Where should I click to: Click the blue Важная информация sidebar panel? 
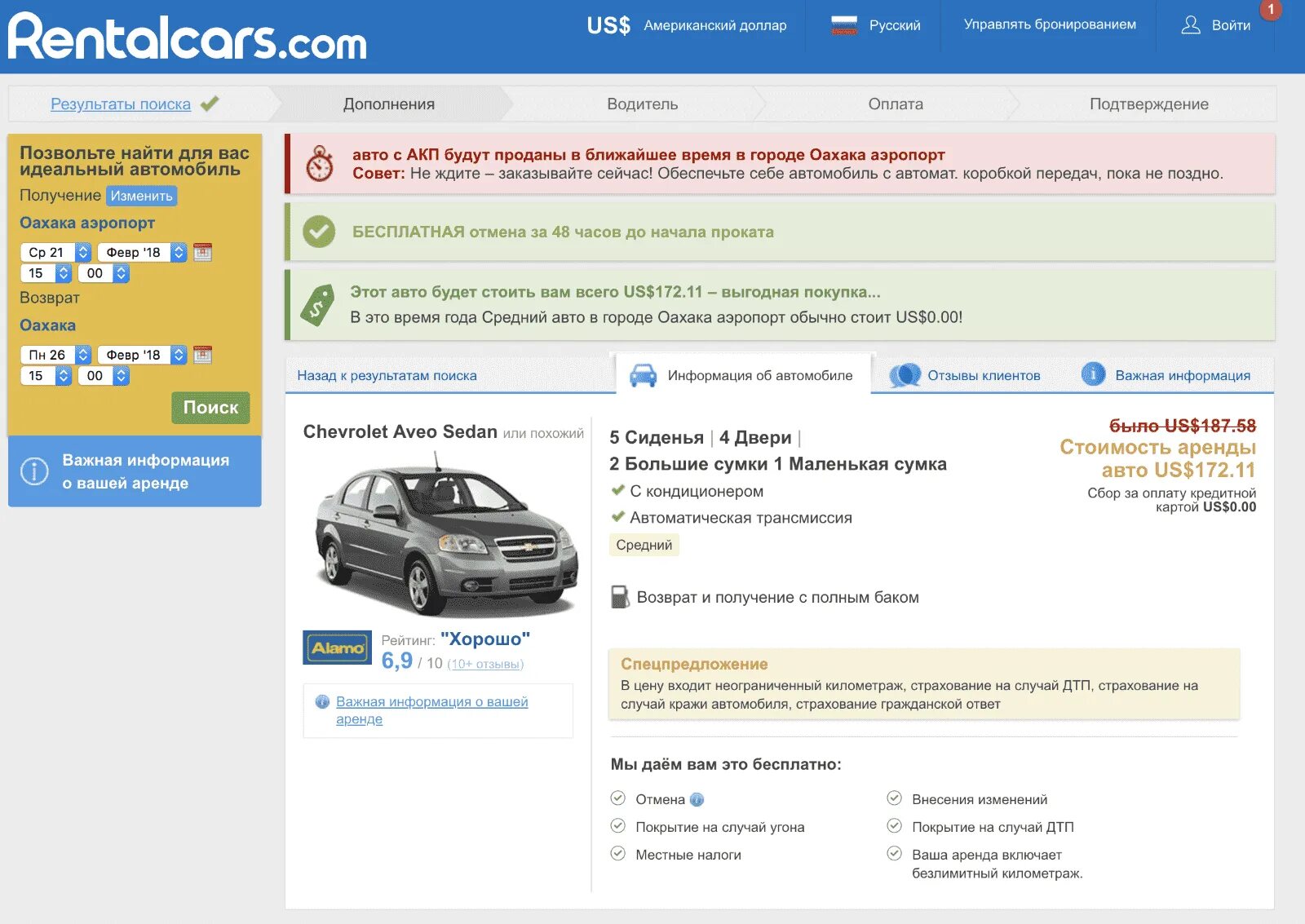135,471
